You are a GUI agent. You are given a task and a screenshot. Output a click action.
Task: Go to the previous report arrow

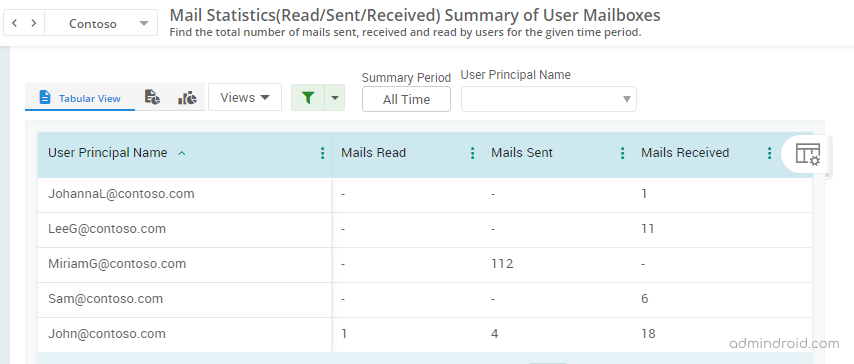tap(15, 23)
